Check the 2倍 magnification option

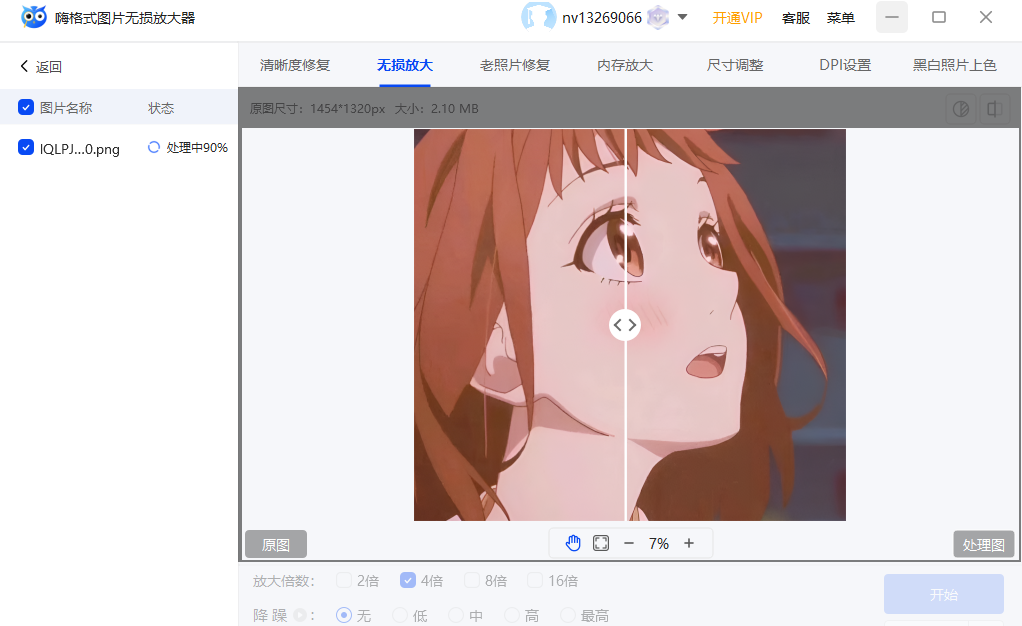pos(344,580)
